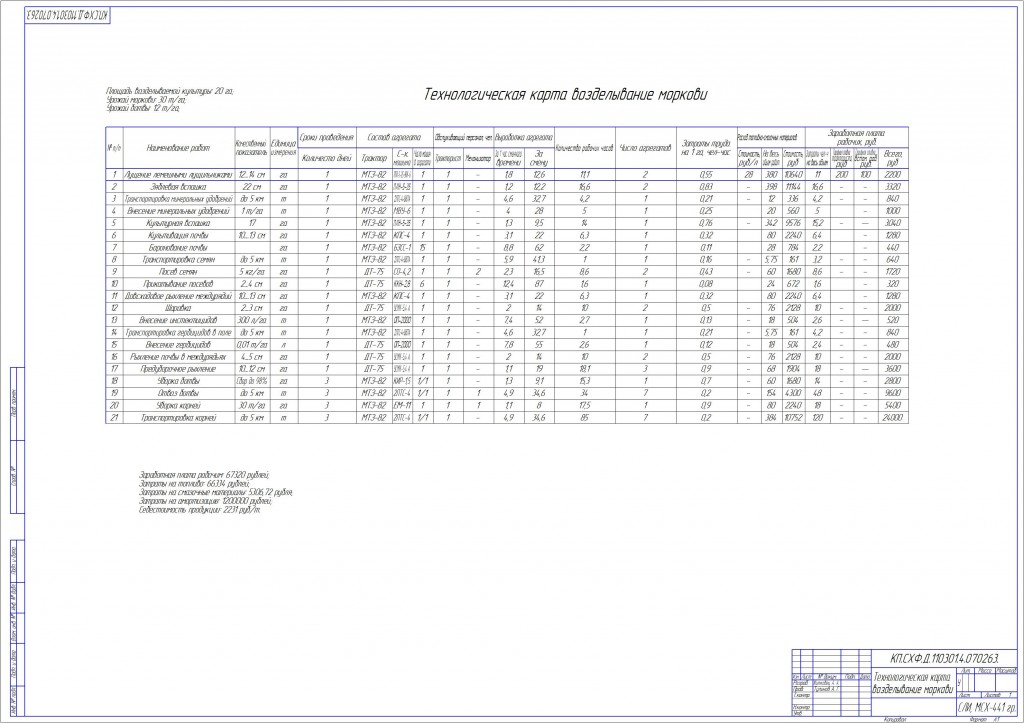The width and height of the screenshot is (1024, 723).
Task: Select the 'Внесение инсектицидов' row name
Action: [x=178, y=320]
